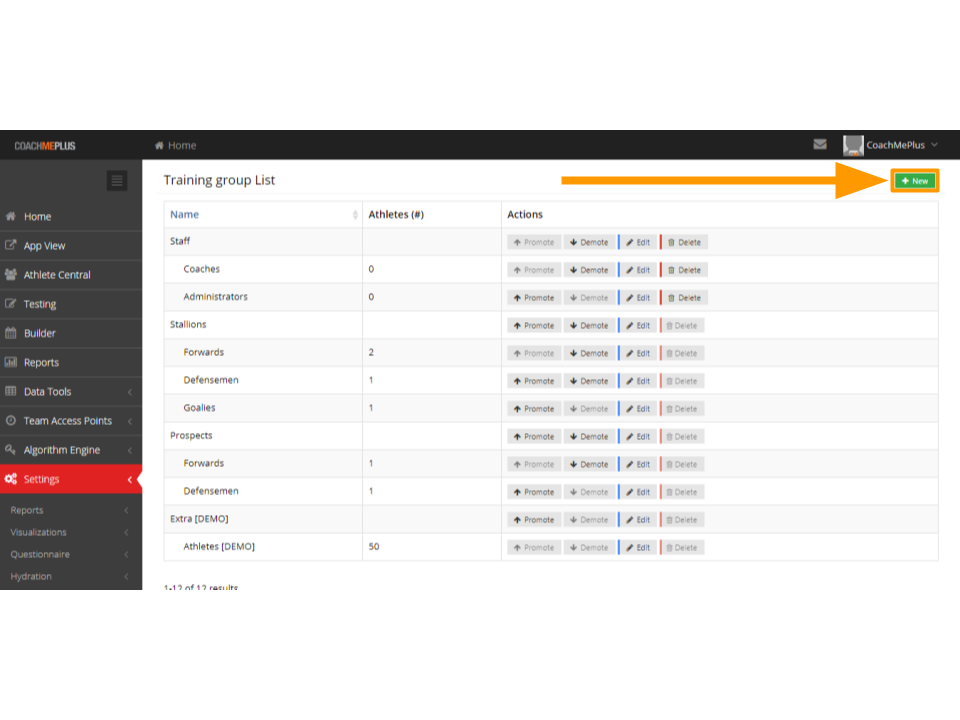Toggle the sidebar hamburger menu icon

[116, 180]
